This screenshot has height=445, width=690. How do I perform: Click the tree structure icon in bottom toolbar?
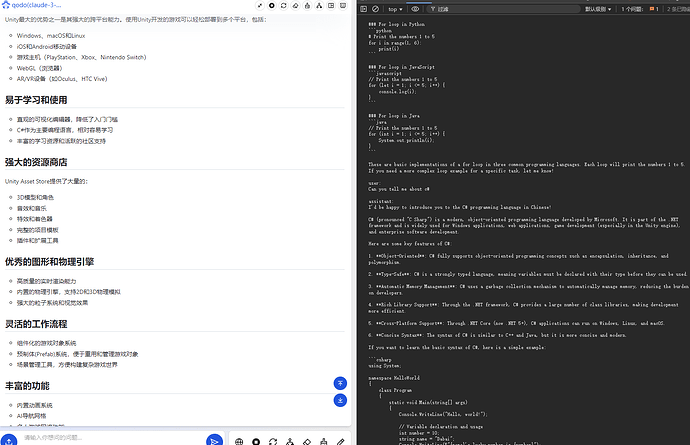point(290,441)
